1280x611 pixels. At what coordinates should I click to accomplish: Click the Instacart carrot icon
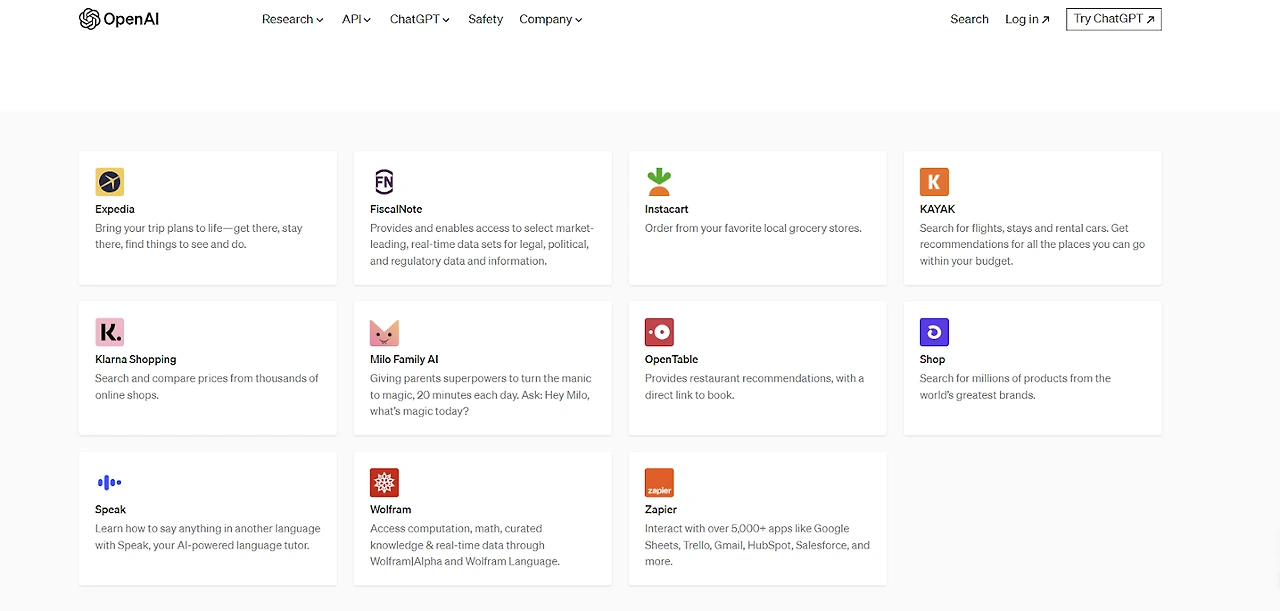(x=659, y=182)
